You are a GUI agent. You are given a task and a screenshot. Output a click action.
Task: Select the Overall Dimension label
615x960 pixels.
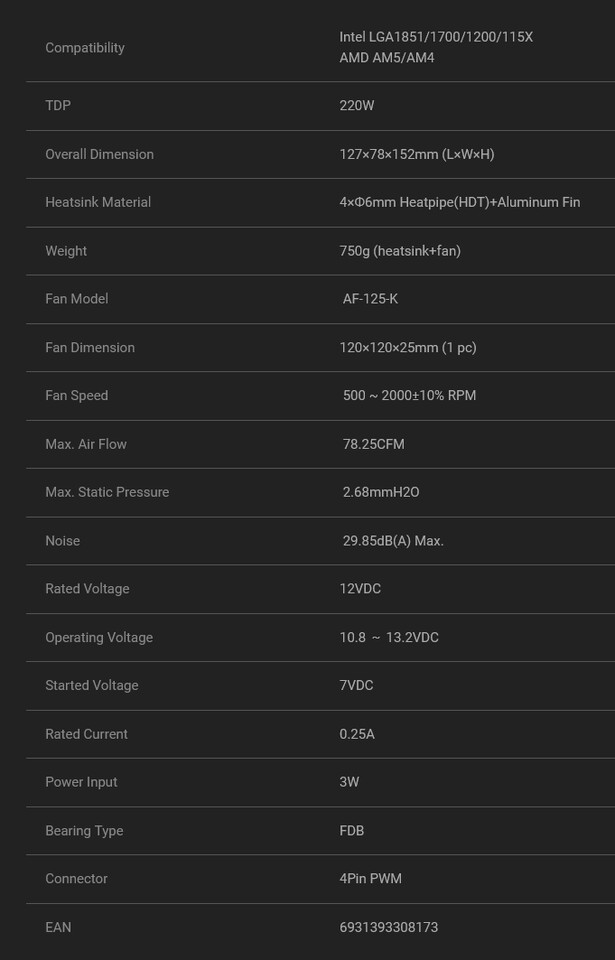[99, 154]
